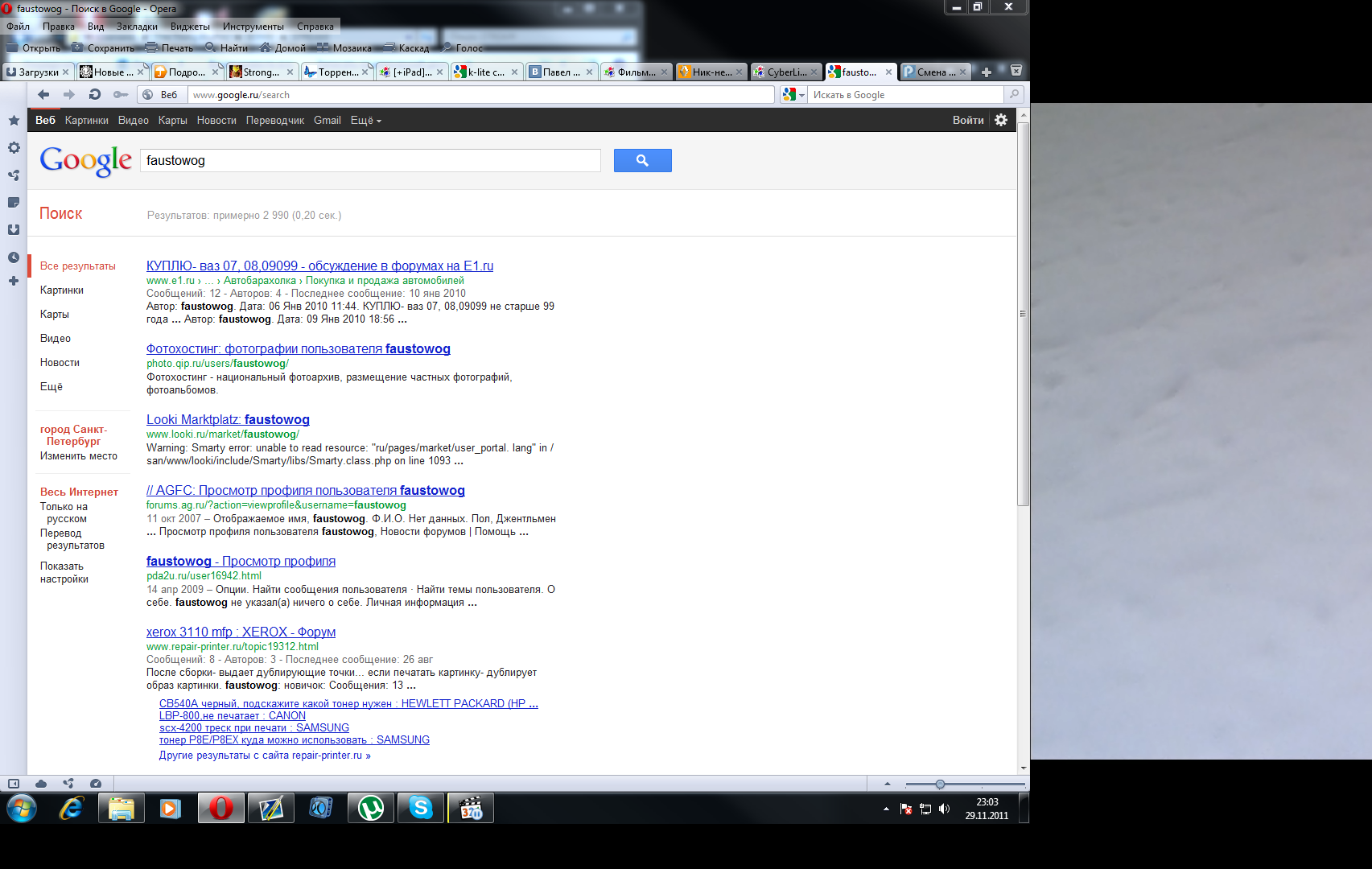
Task: Click the Открыть toolbar button
Action: tap(34, 48)
